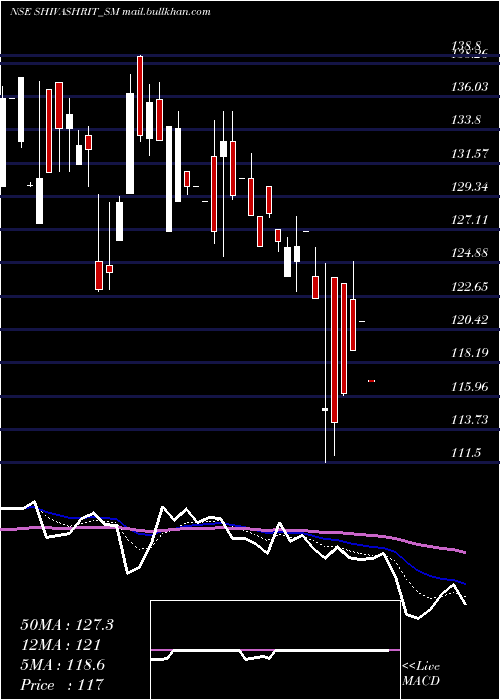Image resolution: width=500 pixels, height=700 pixels.
Task: Click the Price : 117 reading
Action: pyautogui.click(x=62, y=684)
